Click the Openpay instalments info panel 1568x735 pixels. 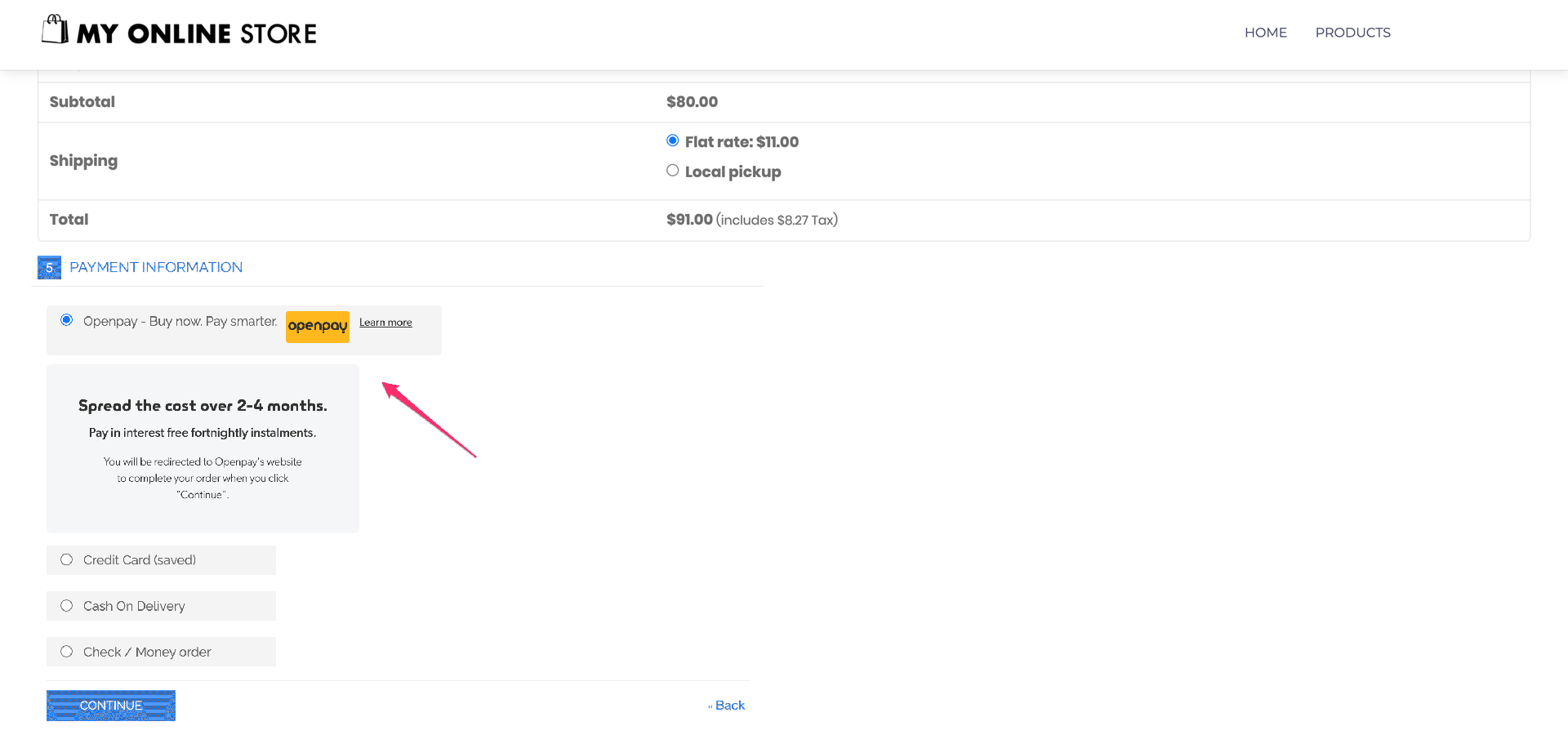coord(202,448)
